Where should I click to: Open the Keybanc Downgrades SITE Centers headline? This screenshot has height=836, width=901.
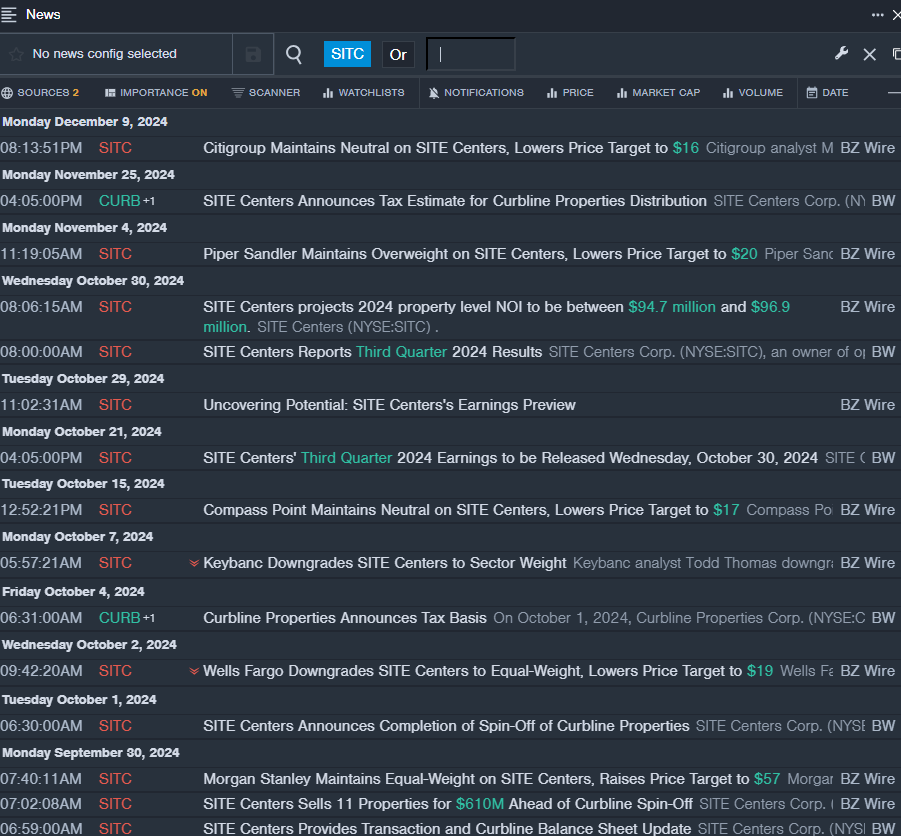385,563
